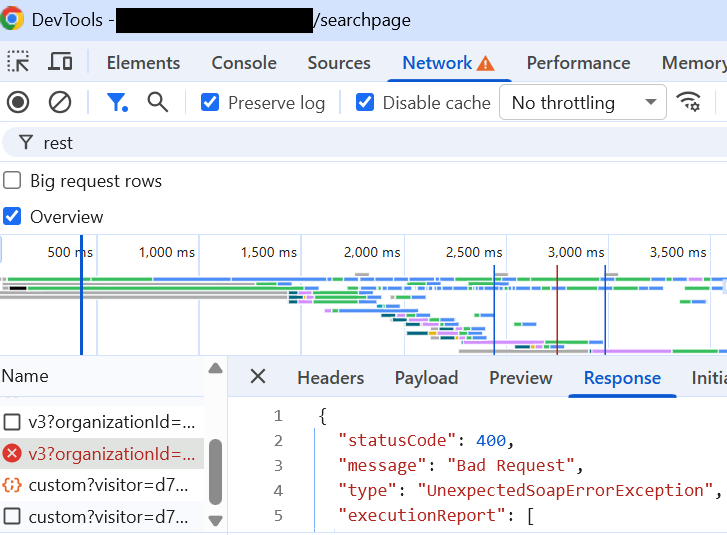
Task: Open the Memory tab
Action: [x=694, y=63]
